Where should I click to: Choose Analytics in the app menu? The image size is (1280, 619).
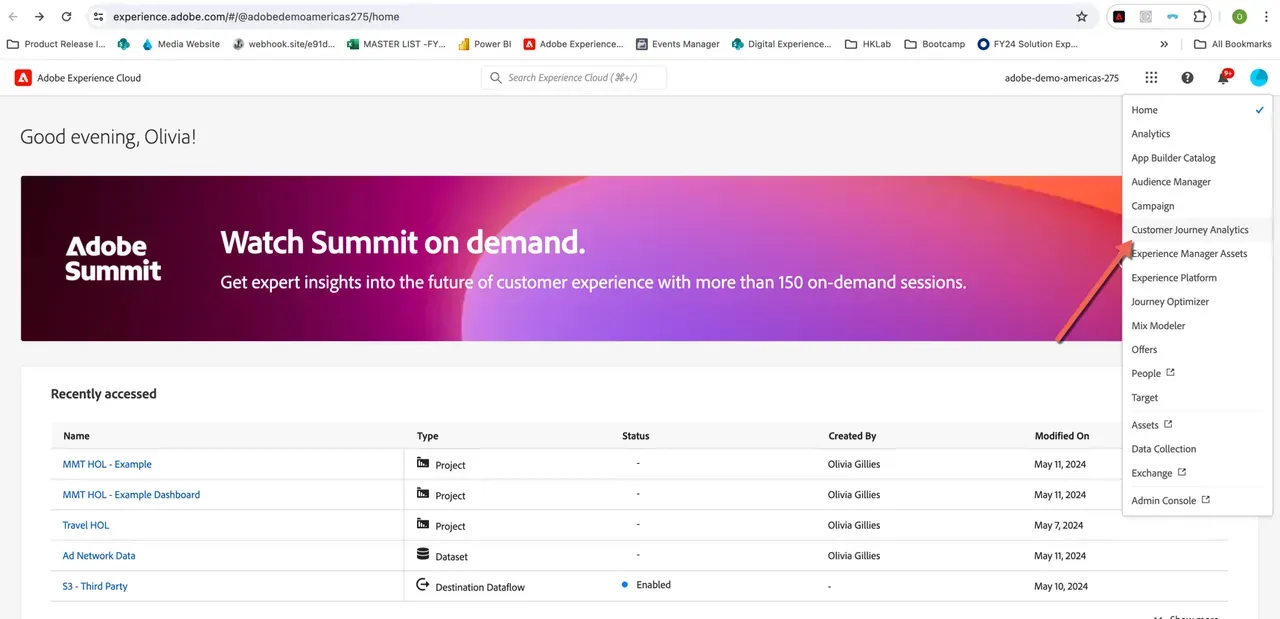pos(1151,134)
